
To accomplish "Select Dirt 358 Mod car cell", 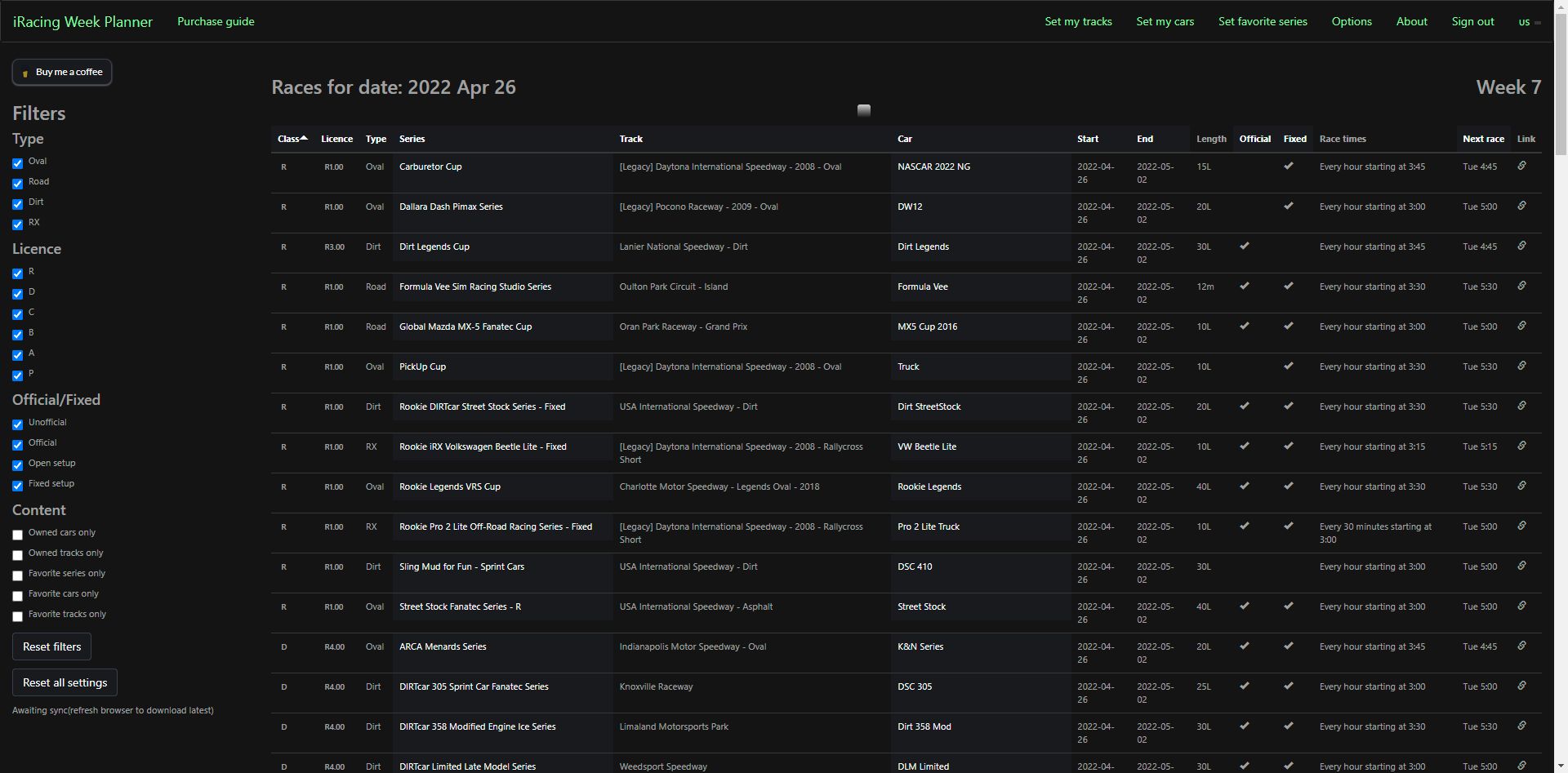I will (980, 732).
